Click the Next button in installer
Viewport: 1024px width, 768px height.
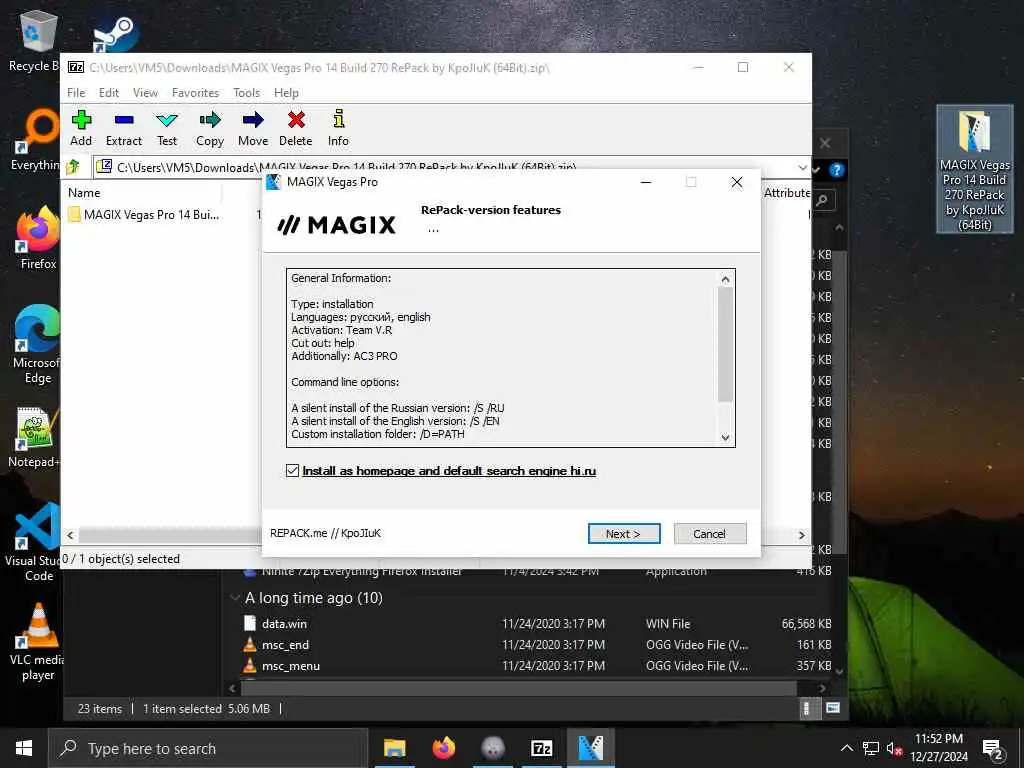624,534
